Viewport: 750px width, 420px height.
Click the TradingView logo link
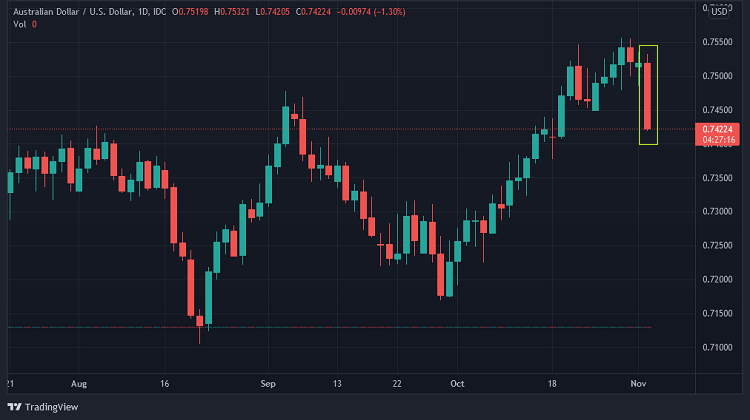click(x=43, y=407)
